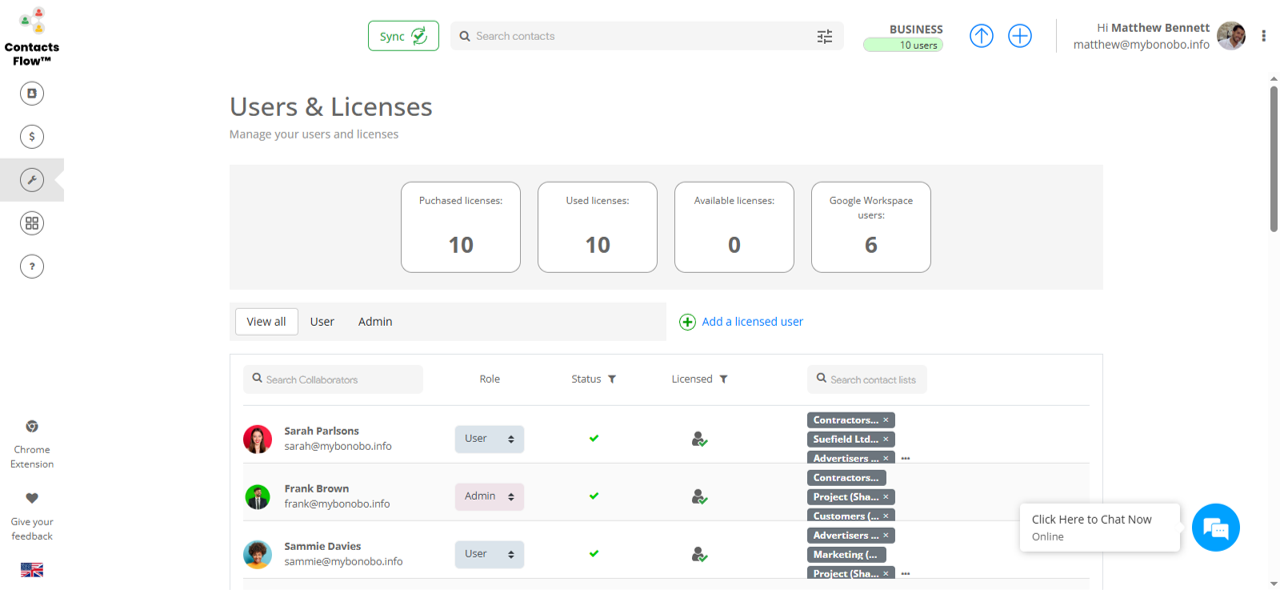Switch to the Admin tab
The width and height of the screenshot is (1280, 590).
[375, 321]
